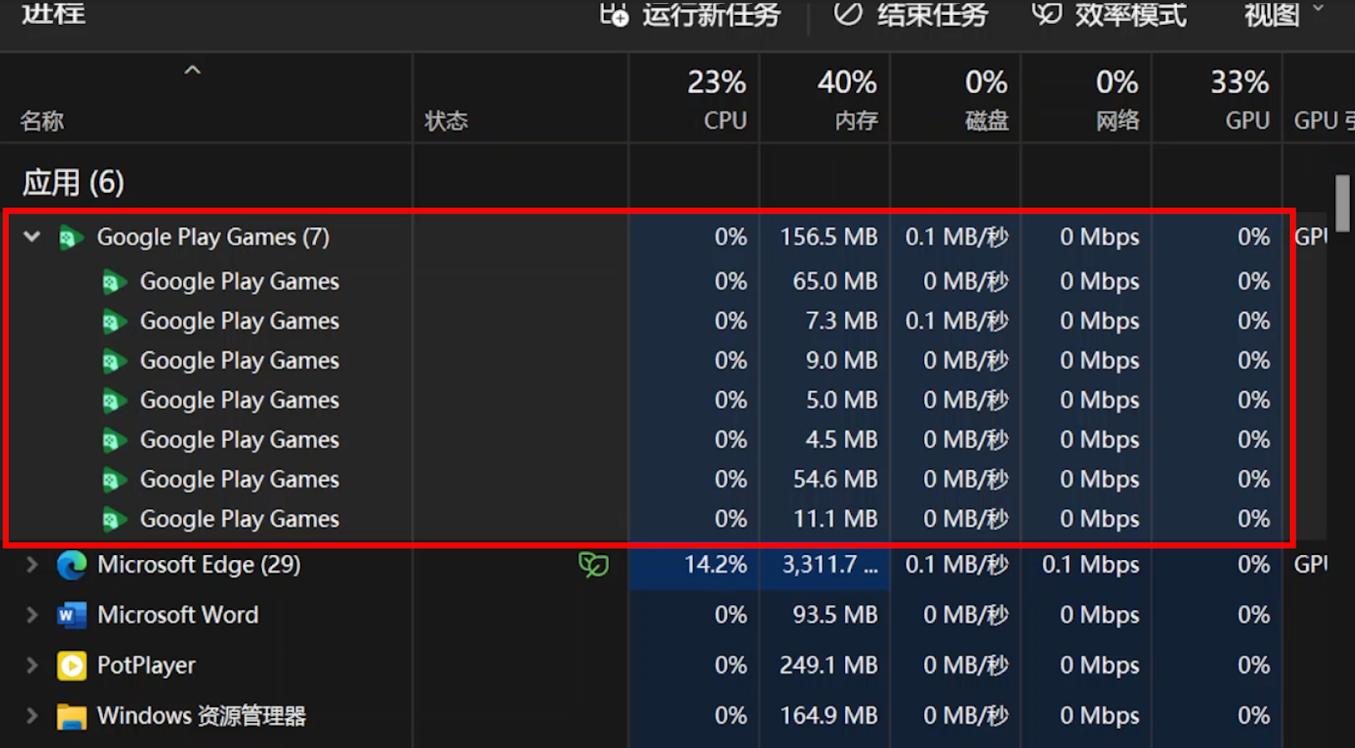Collapse the Google Play Games process group
Viewport: 1355px width, 748px height.
pos(30,237)
